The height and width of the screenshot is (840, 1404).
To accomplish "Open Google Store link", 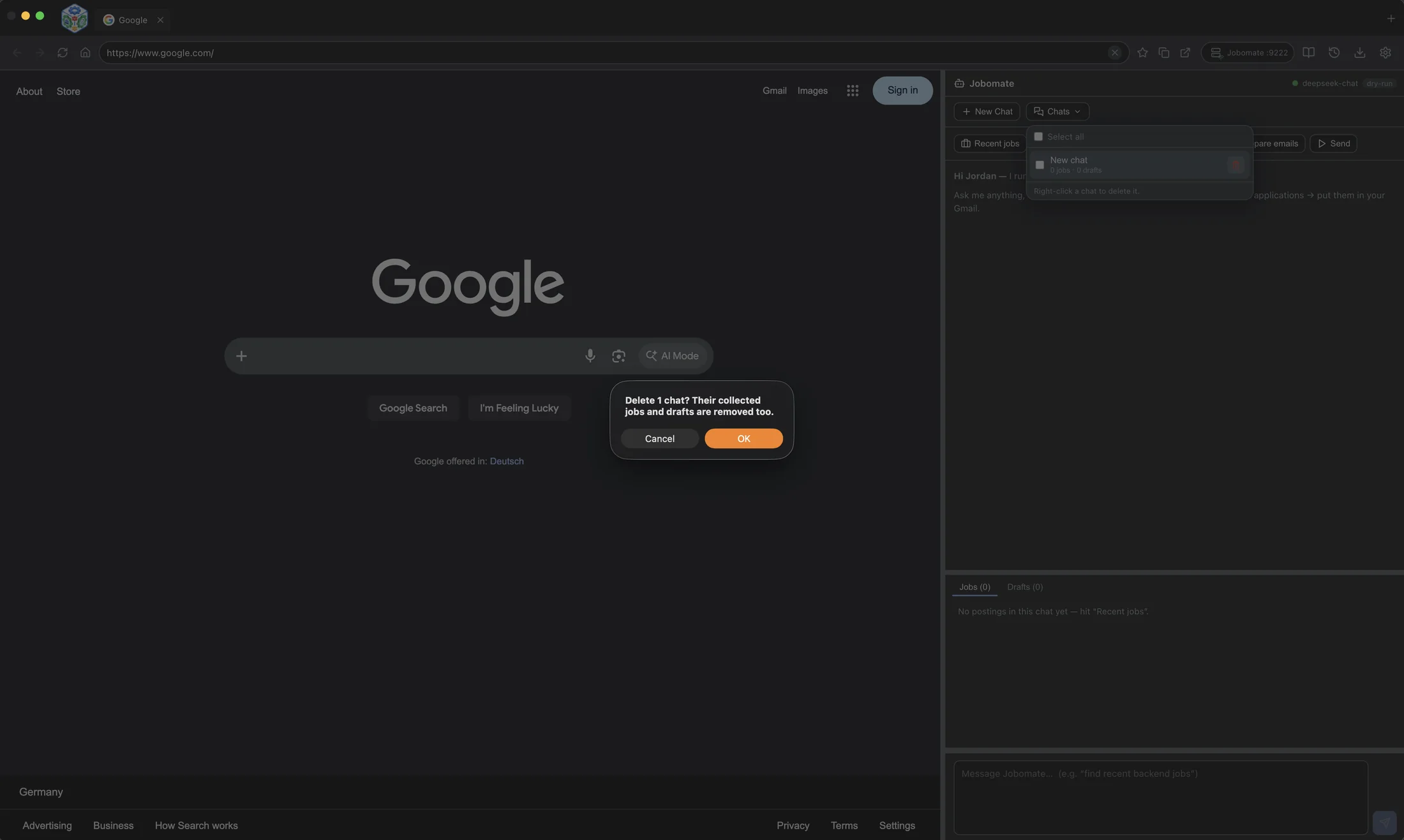I will (68, 91).
